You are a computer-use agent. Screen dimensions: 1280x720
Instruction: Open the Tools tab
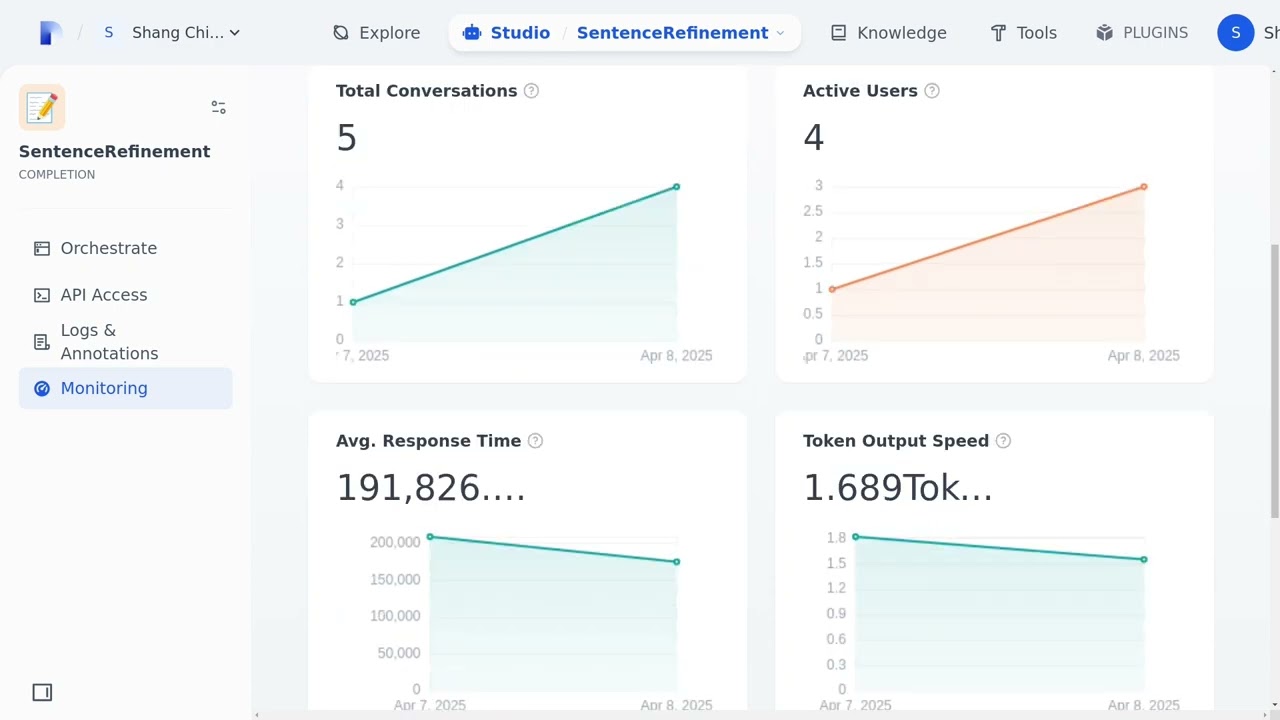(x=1023, y=33)
